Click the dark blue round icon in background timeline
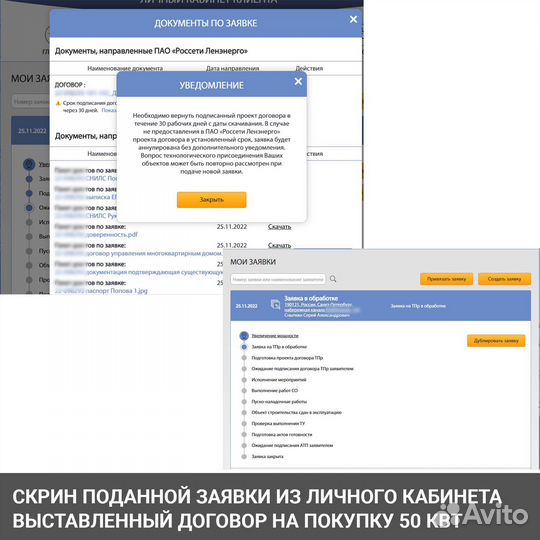This screenshot has width=540, height=540. (x=29, y=164)
